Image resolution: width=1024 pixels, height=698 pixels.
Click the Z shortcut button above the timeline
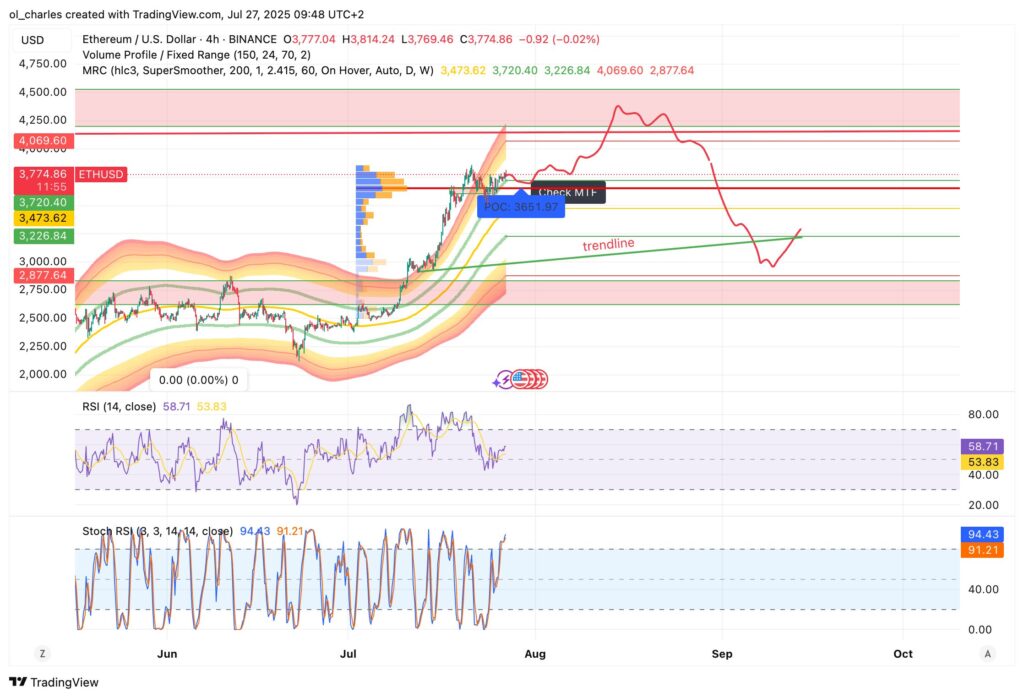pos(42,652)
